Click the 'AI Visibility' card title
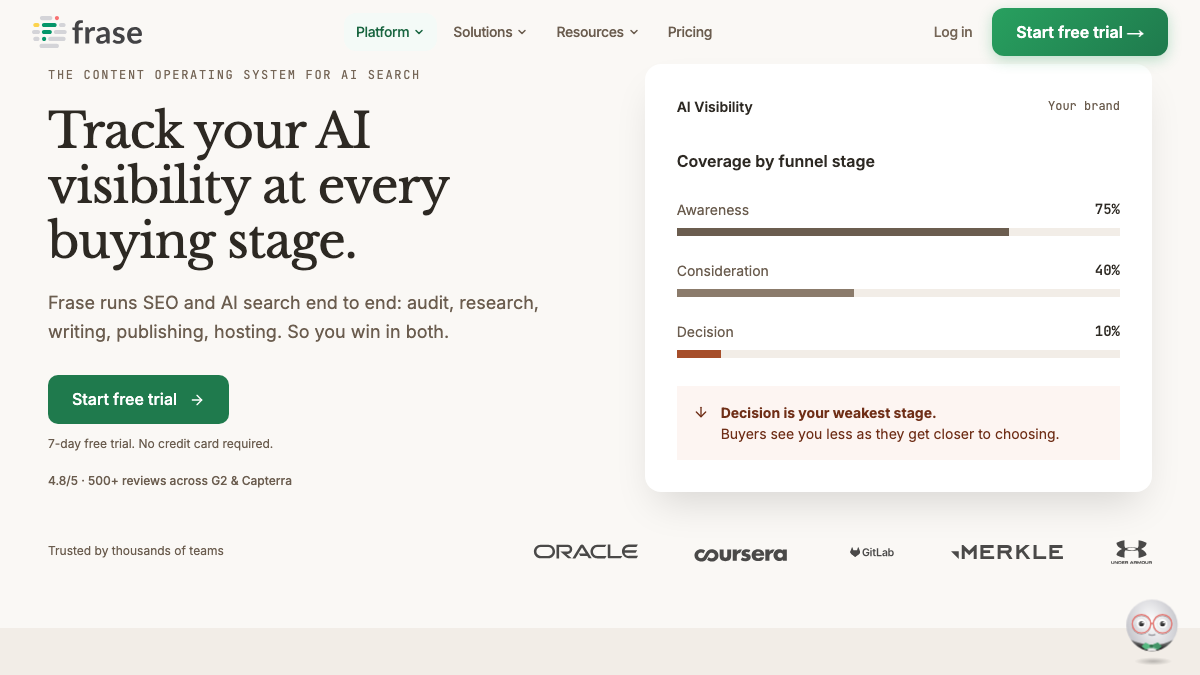The height and width of the screenshot is (675, 1200). [714, 107]
